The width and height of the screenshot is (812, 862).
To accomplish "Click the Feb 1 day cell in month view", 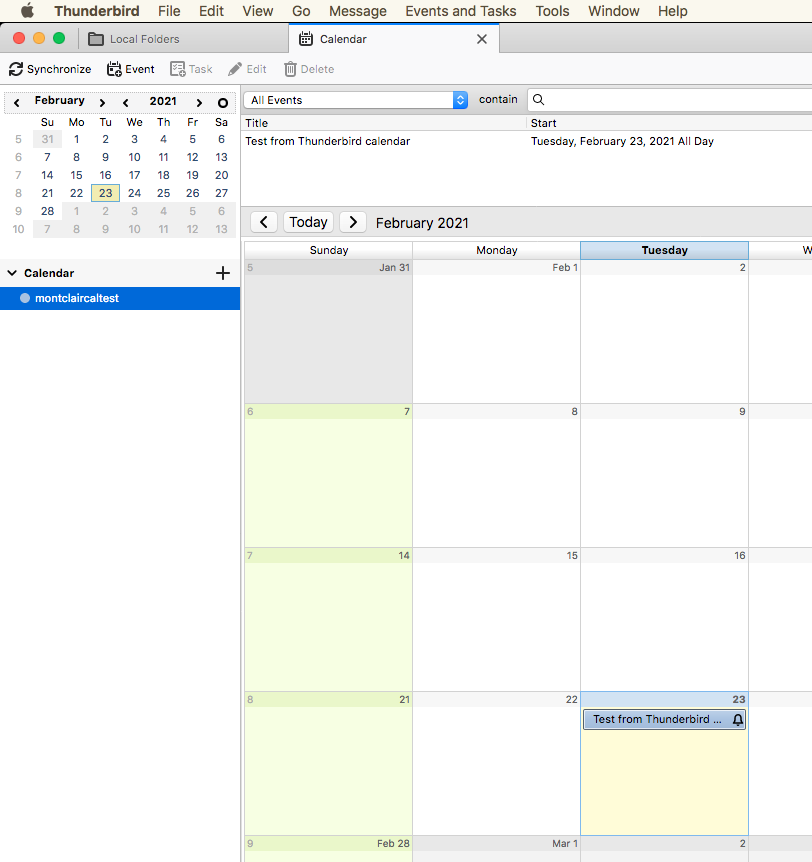I will click(x=496, y=331).
